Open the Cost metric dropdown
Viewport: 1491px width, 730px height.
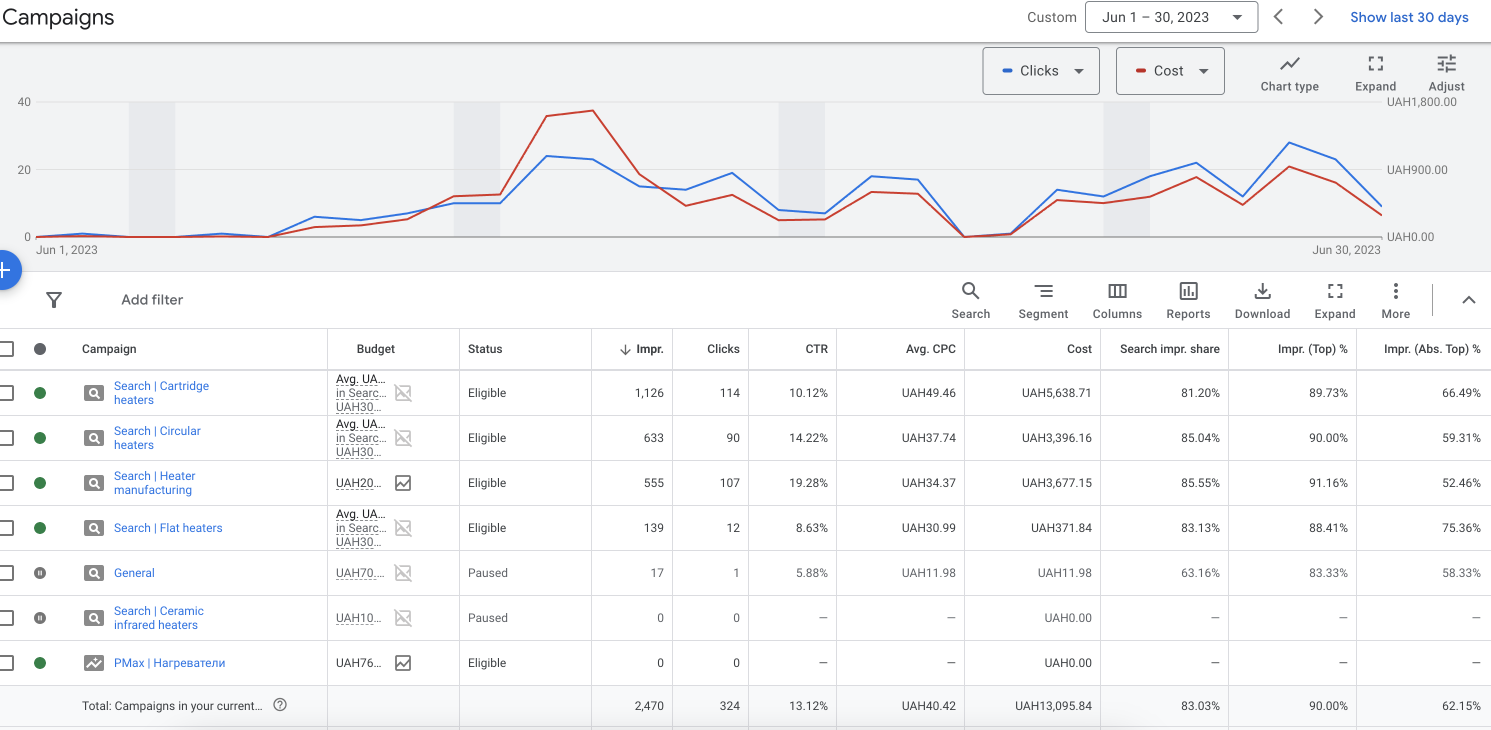[x=1170, y=71]
